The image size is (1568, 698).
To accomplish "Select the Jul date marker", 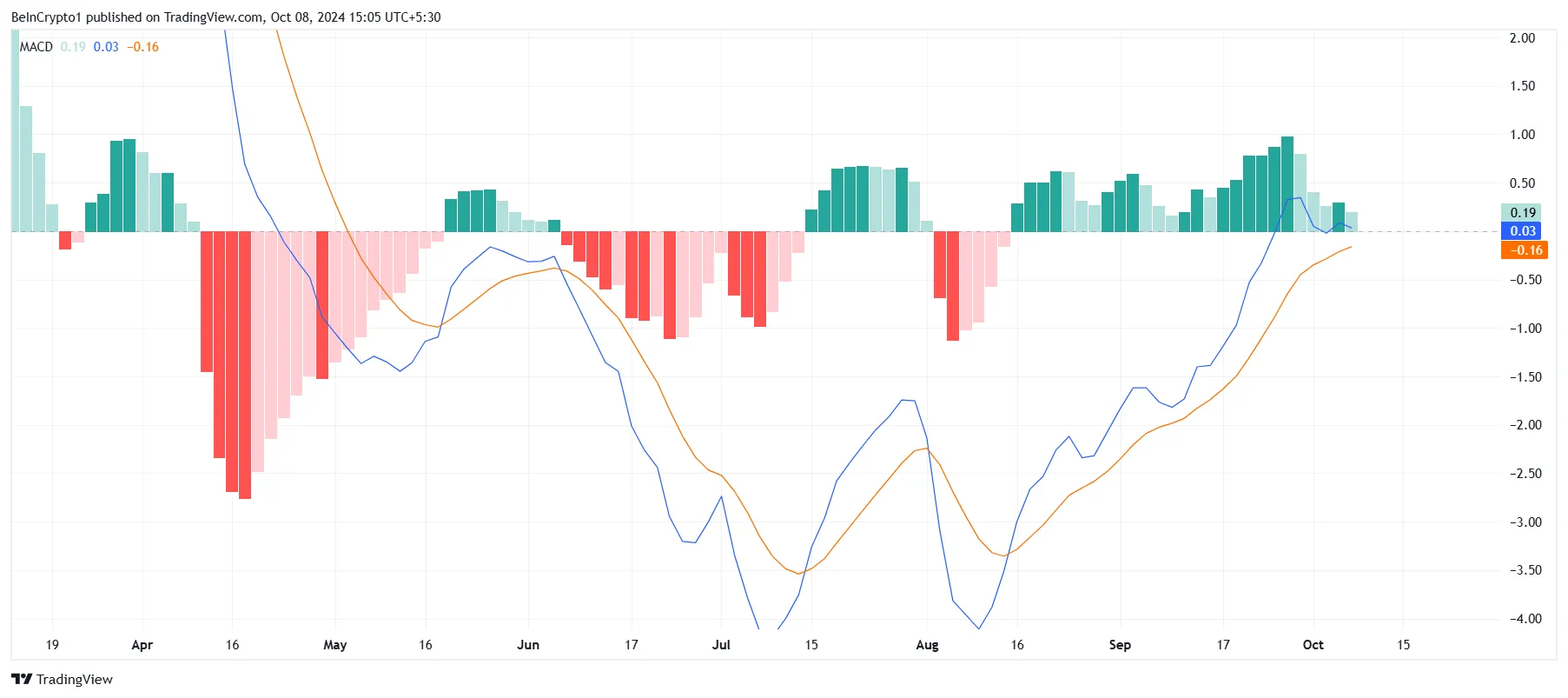I will (721, 645).
